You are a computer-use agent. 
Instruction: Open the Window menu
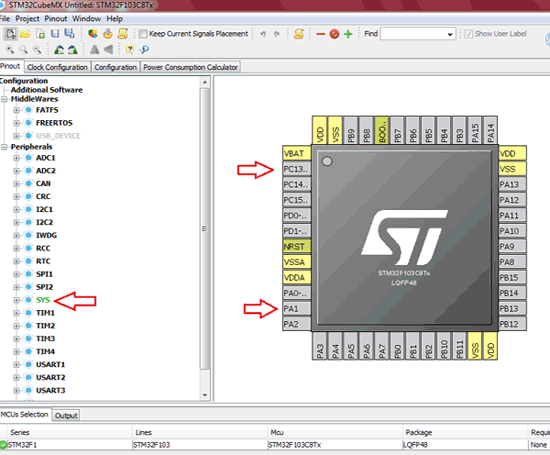86,19
